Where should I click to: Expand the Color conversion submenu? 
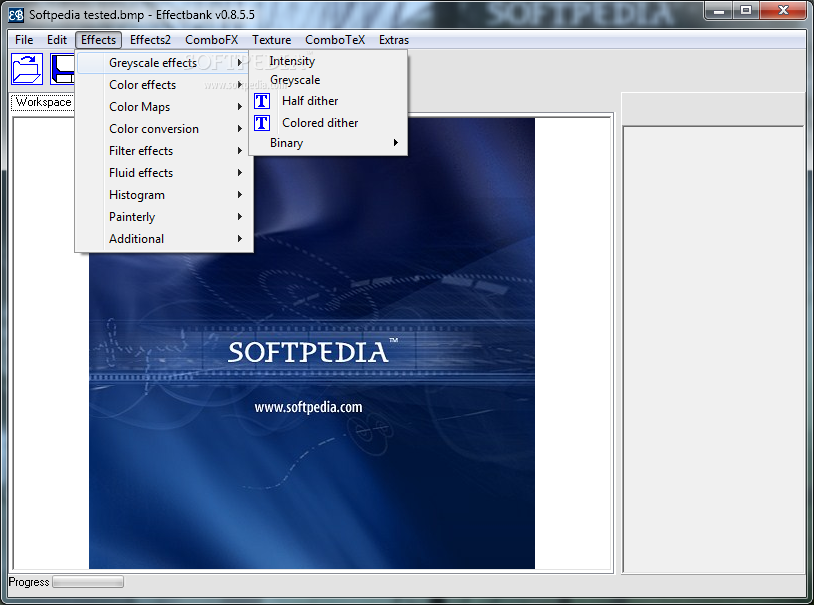coord(164,129)
